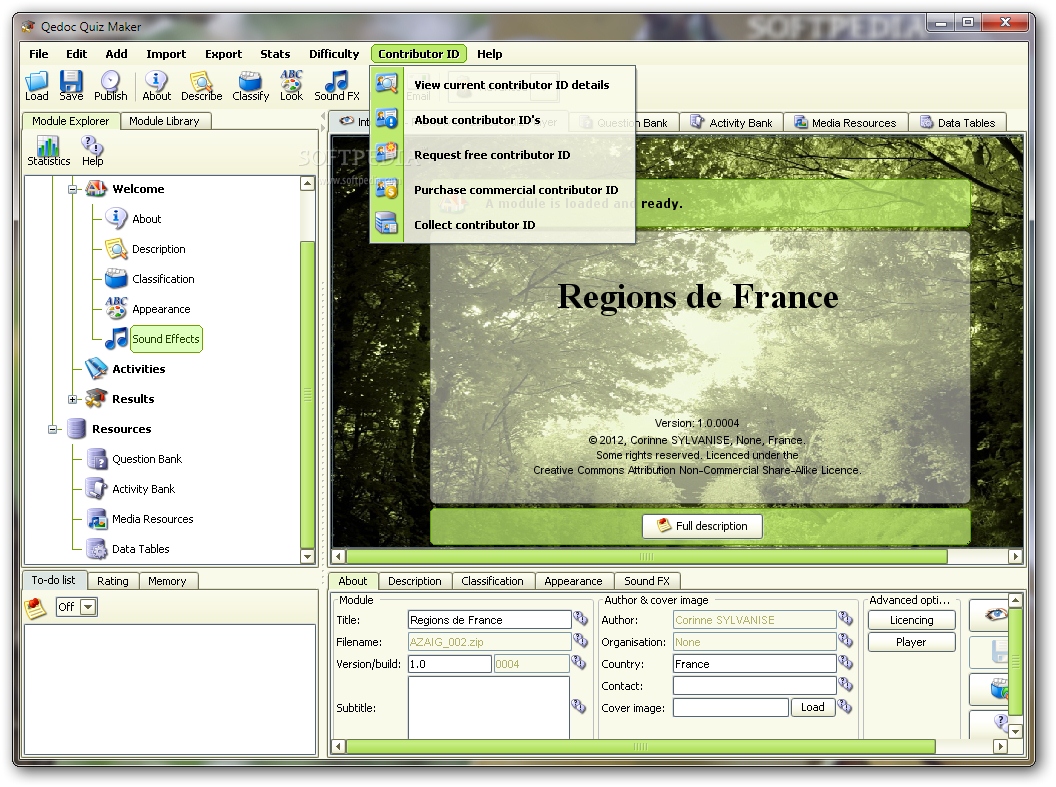Image resolution: width=1056 pixels, height=787 pixels.
Task: Click the Licencing button
Action: [x=911, y=620]
